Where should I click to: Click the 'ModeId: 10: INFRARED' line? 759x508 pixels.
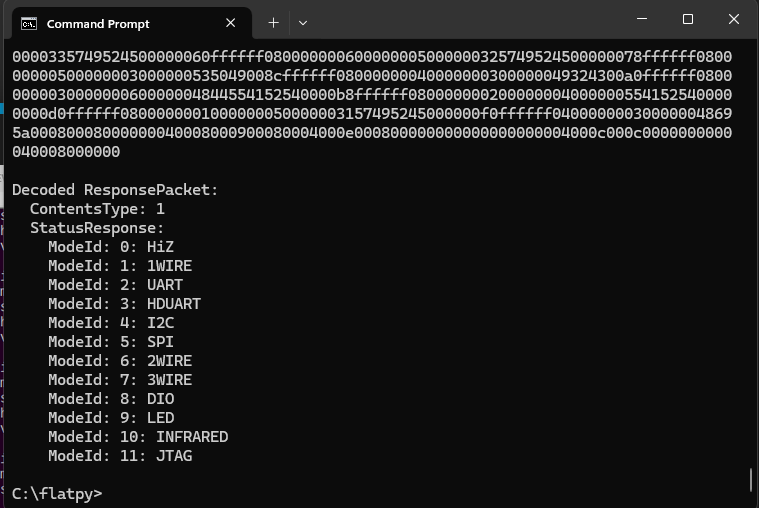138,437
